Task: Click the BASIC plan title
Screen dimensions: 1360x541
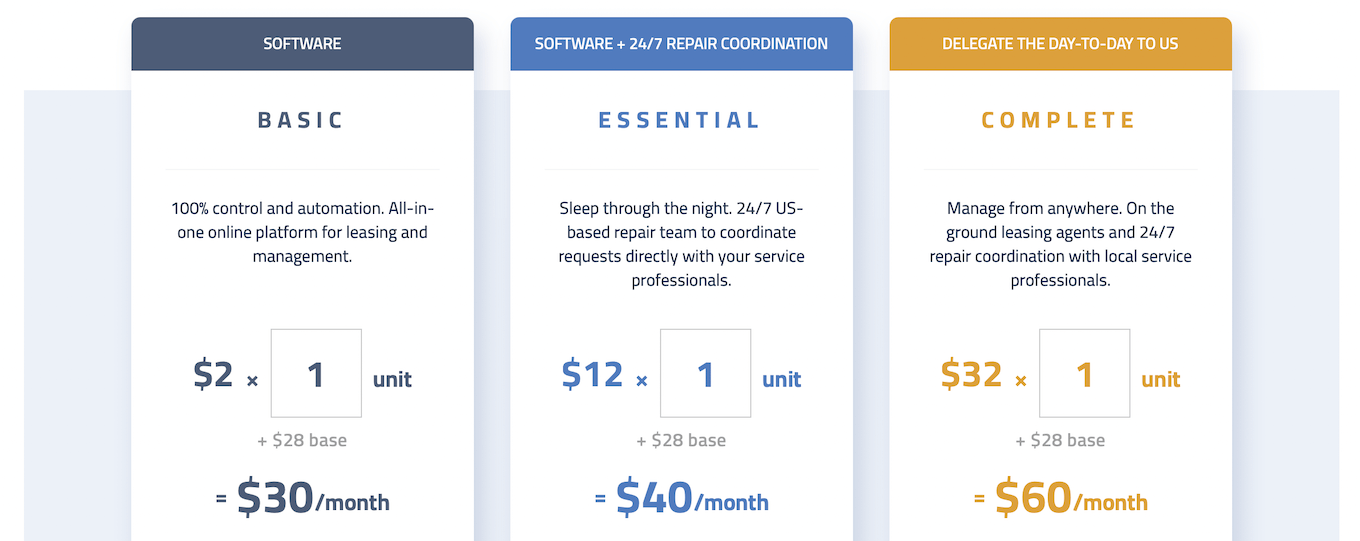Action: (x=301, y=120)
